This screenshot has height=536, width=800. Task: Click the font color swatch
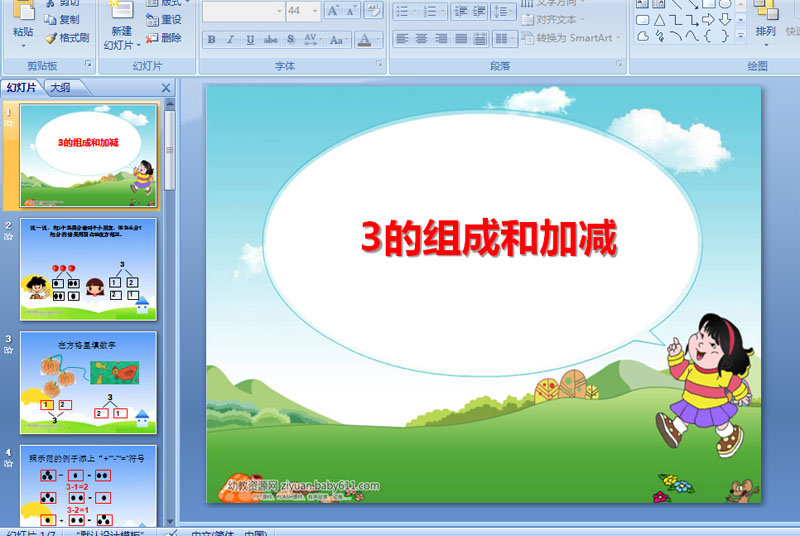[x=364, y=39]
